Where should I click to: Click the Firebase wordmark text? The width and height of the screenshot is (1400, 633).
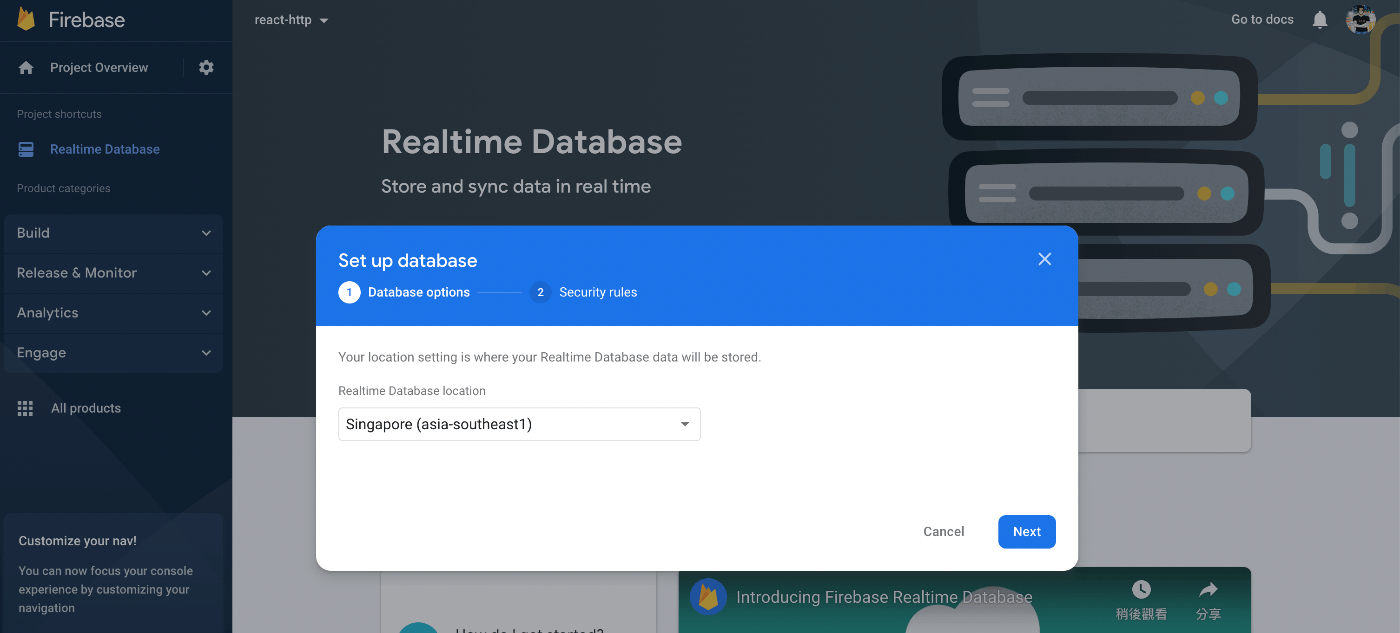pos(87,20)
